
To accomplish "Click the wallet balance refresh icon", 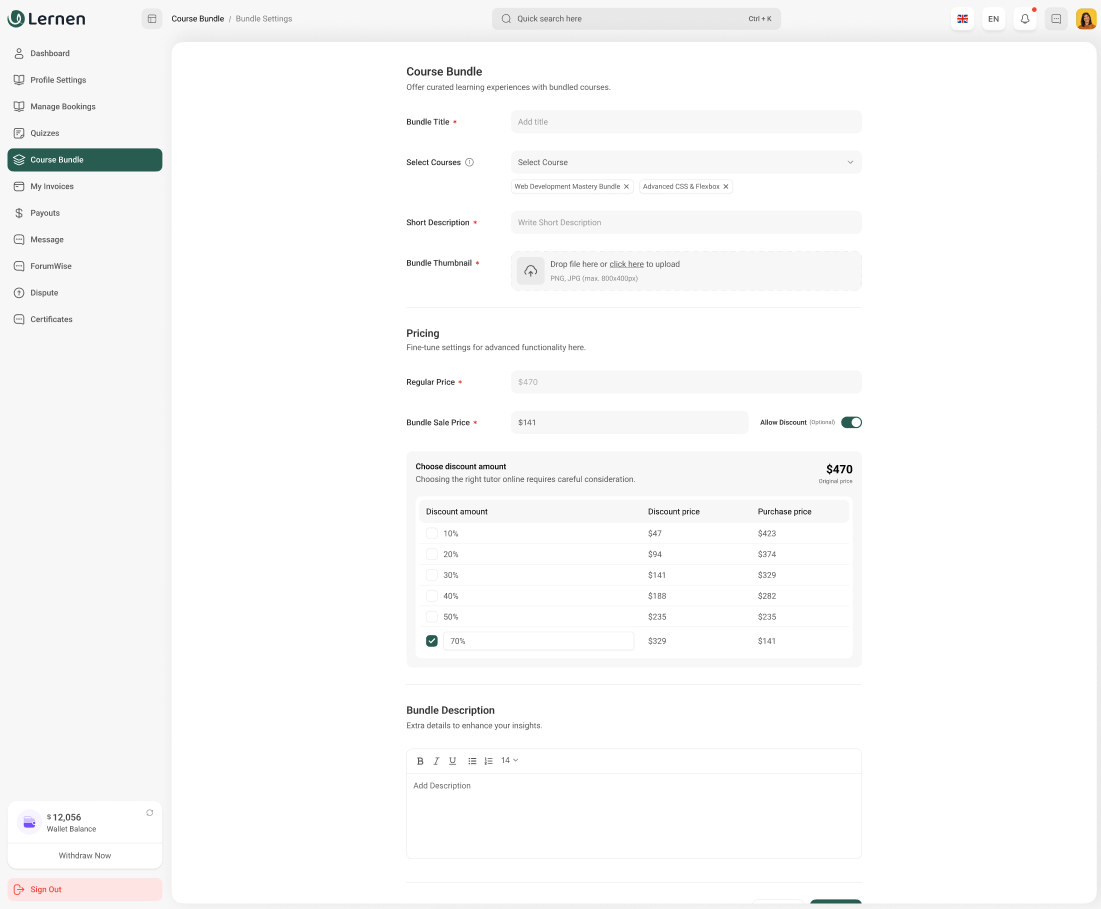I will [150, 812].
